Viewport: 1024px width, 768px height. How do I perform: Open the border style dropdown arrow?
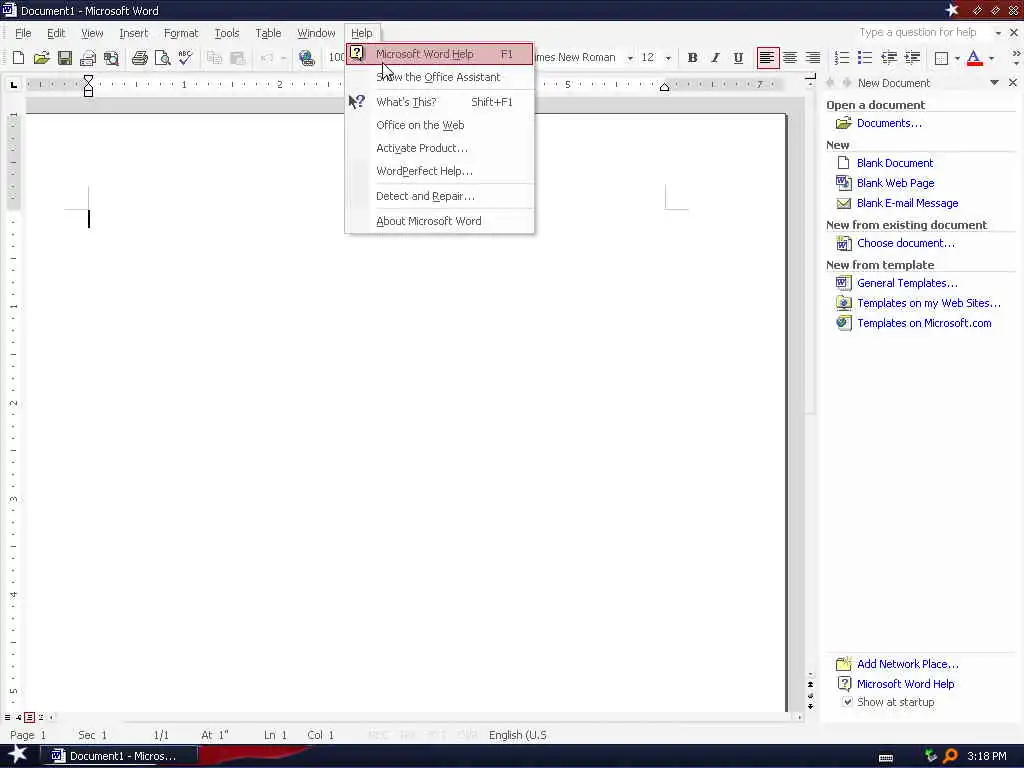point(957,58)
